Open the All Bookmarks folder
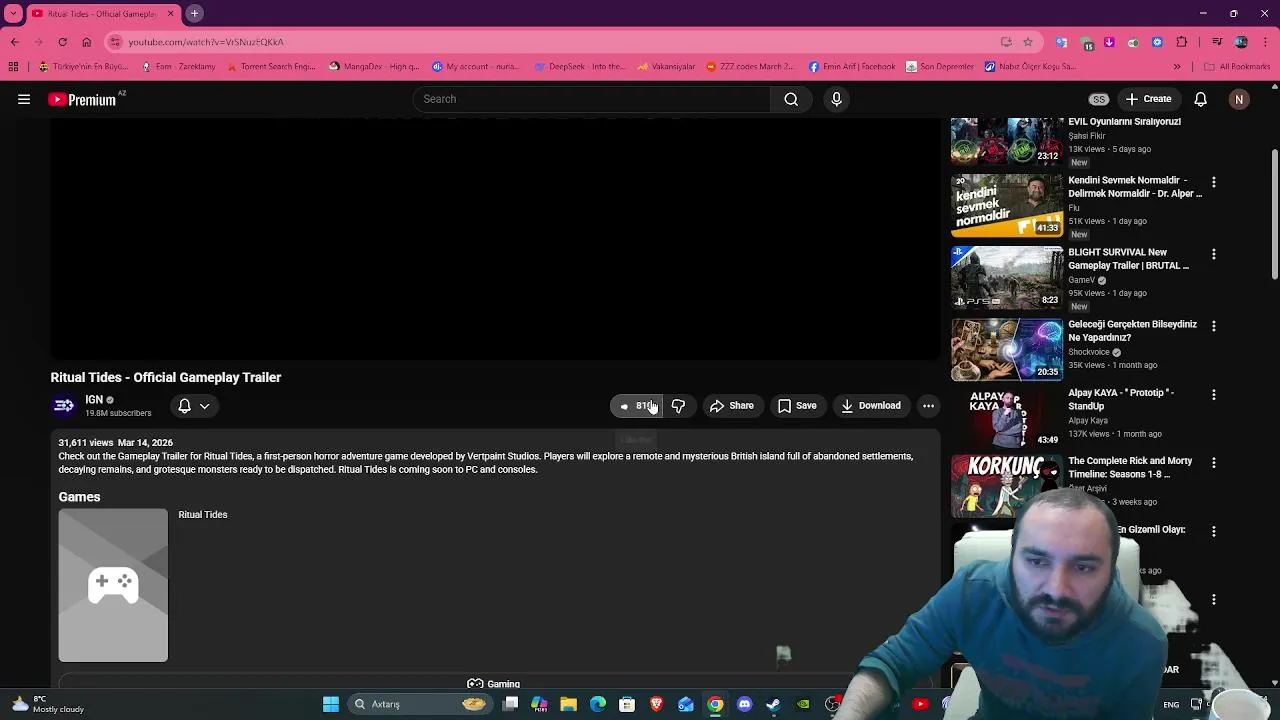 tap(1237, 67)
